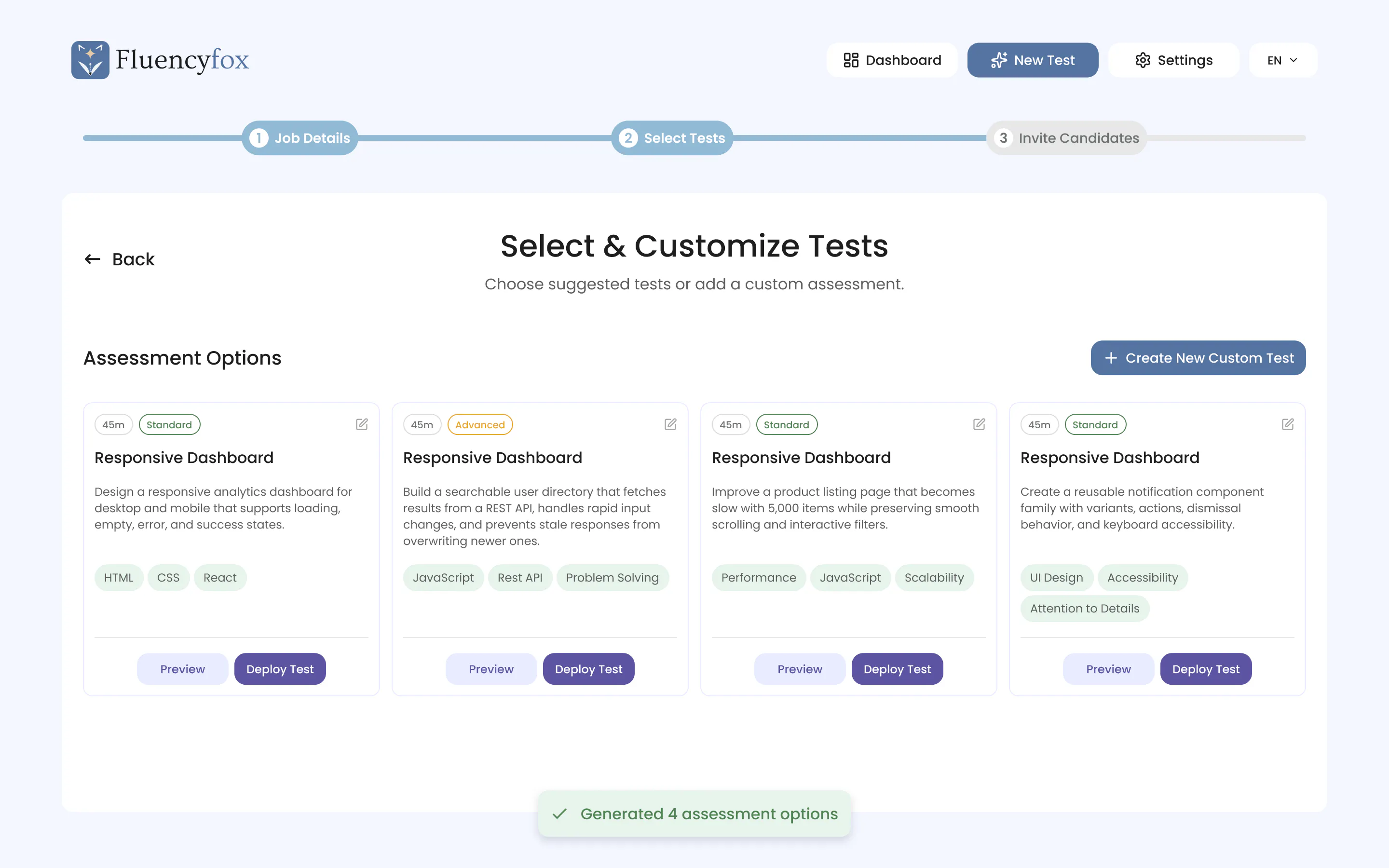This screenshot has height=868, width=1389.
Task: Click the Attention to Details tag
Action: [1085, 609]
